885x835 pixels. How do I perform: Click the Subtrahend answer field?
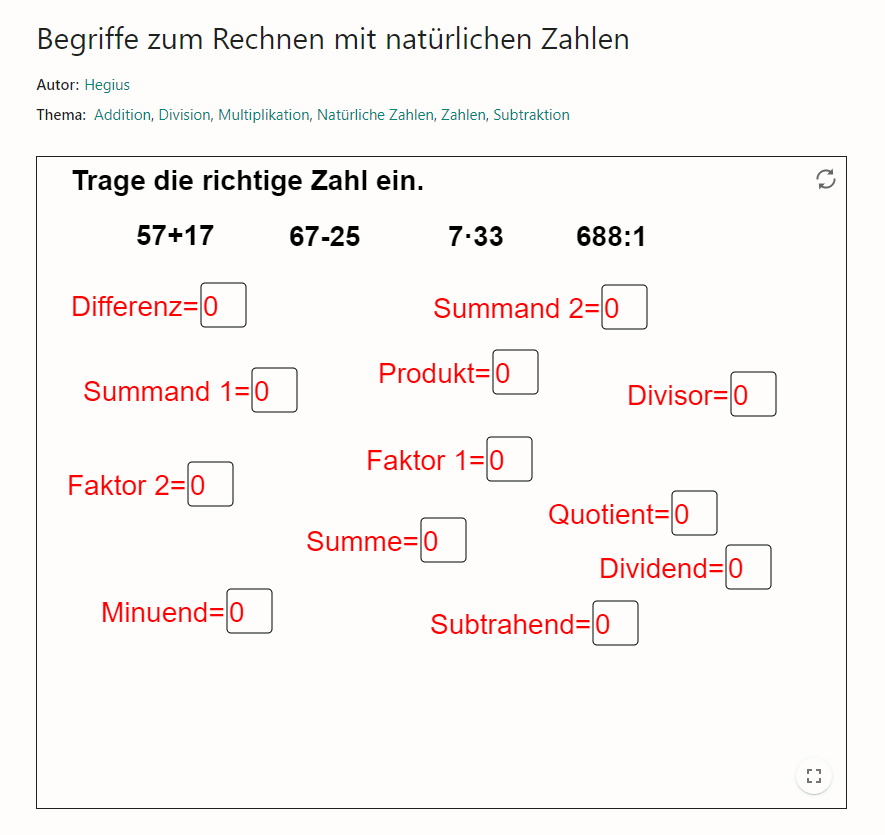pos(615,624)
